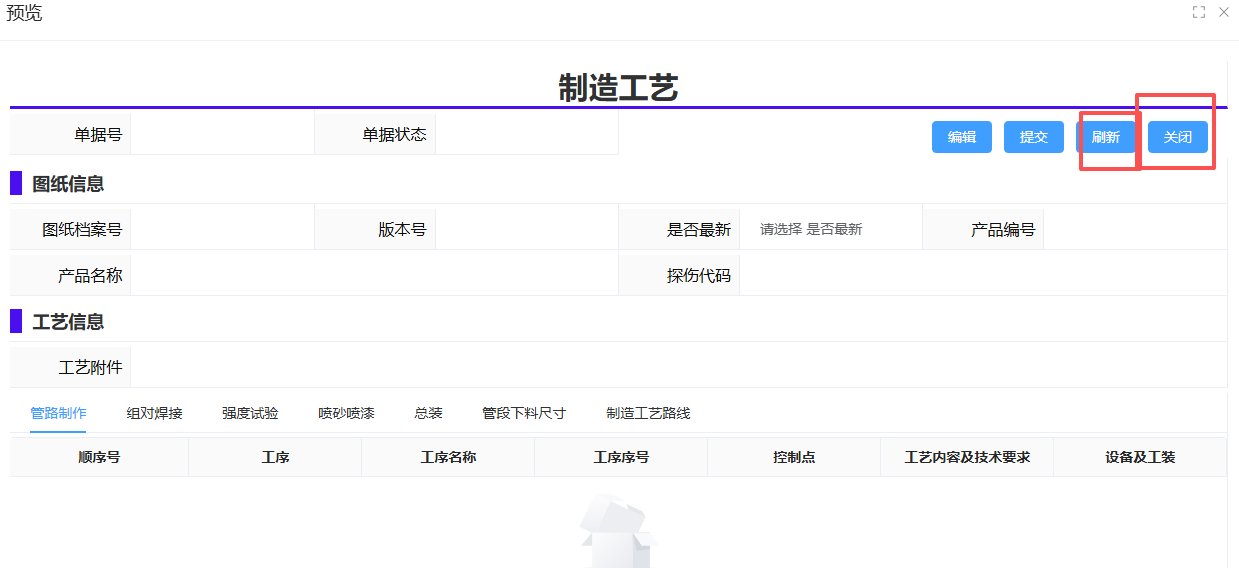
Task: Focus the 产品名称 input field
Action: tap(374, 275)
